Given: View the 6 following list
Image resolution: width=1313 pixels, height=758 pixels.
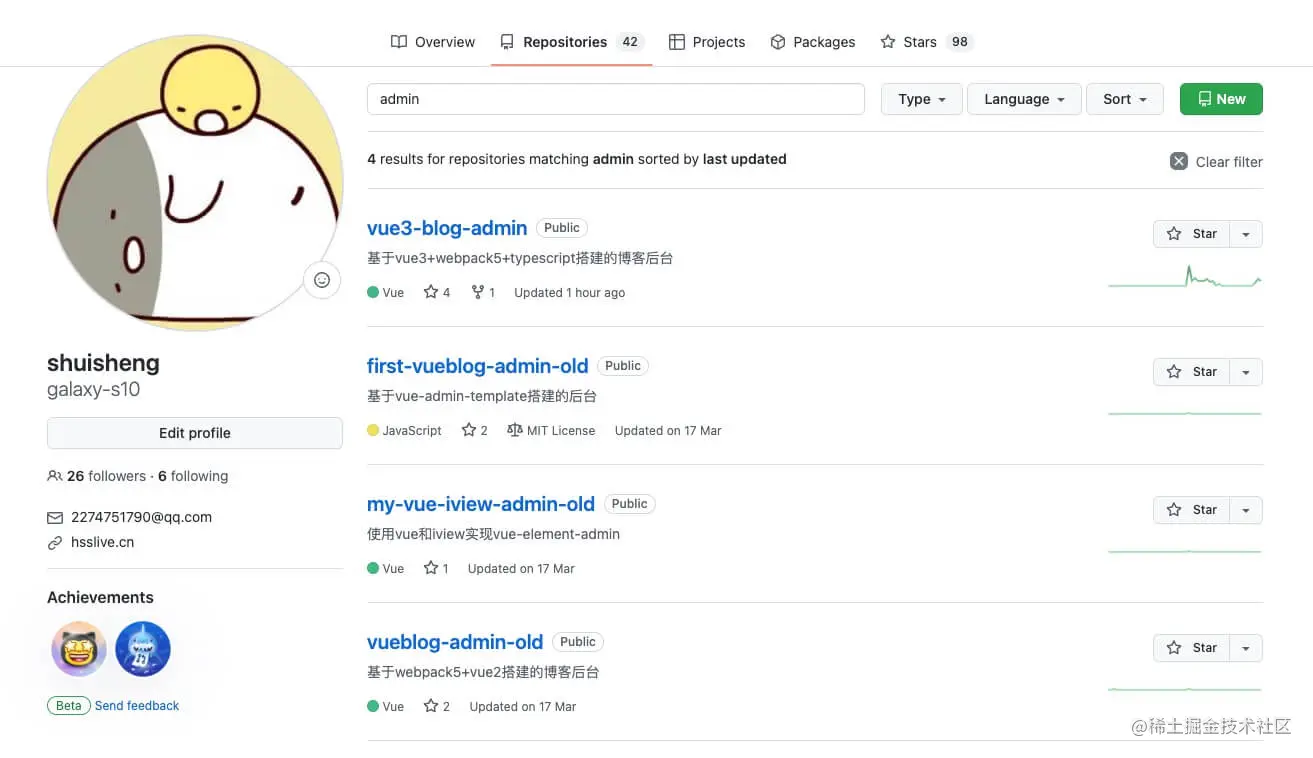Looking at the screenshot, I should (x=193, y=476).
